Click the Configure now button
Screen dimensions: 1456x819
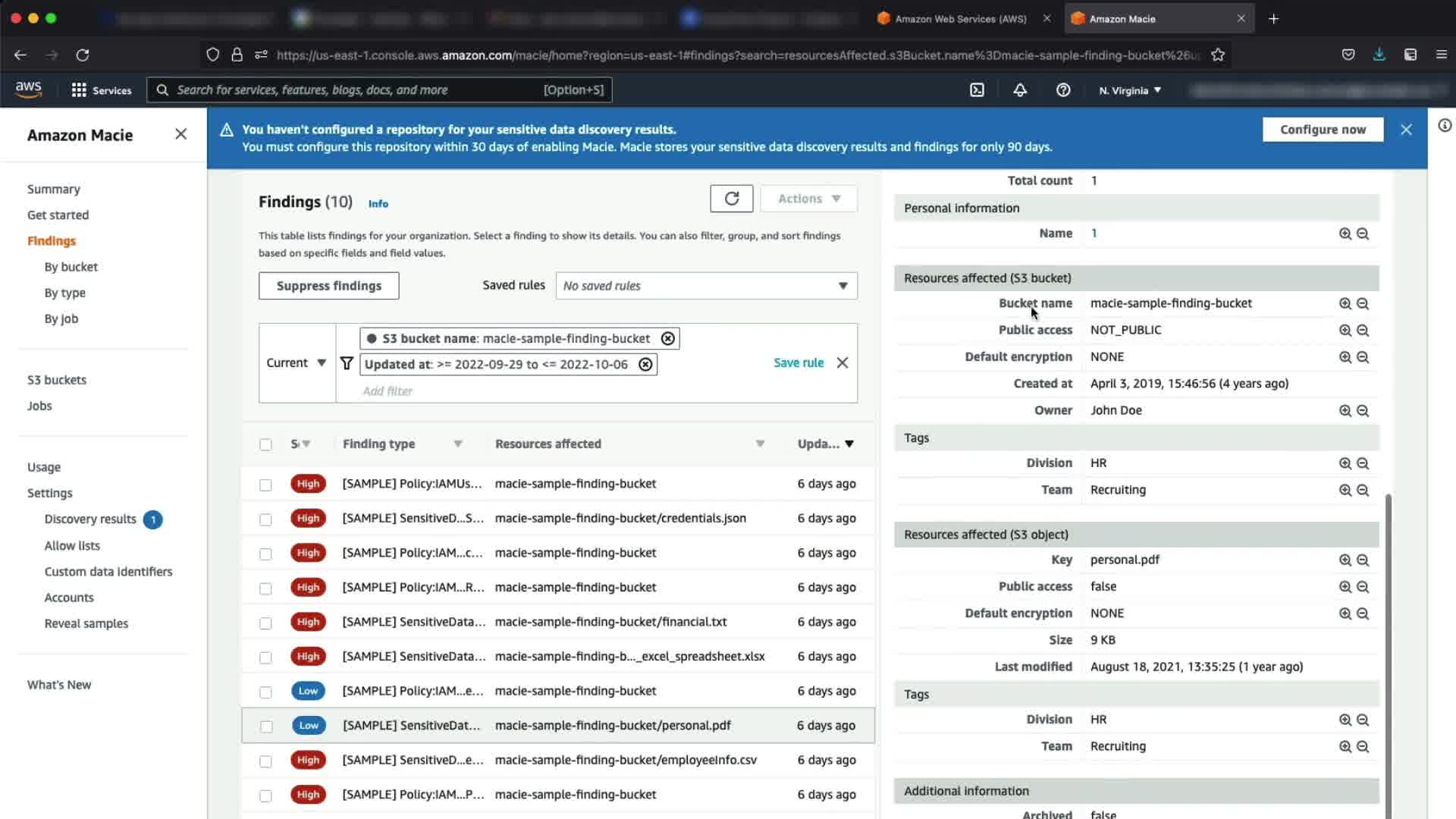point(1322,130)
